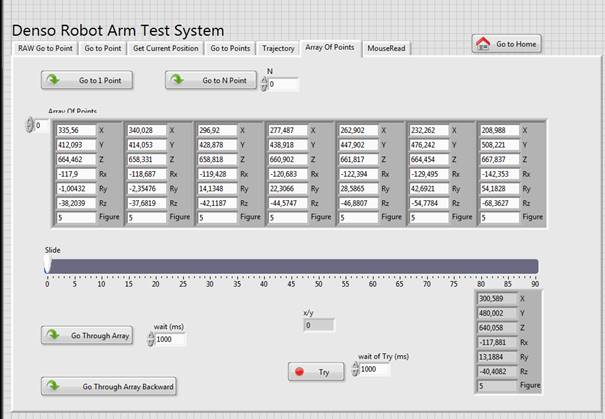The image size is (605, 419).
Task: Click the Rz field showing -44,5747
Action: [x=288, y=203]
